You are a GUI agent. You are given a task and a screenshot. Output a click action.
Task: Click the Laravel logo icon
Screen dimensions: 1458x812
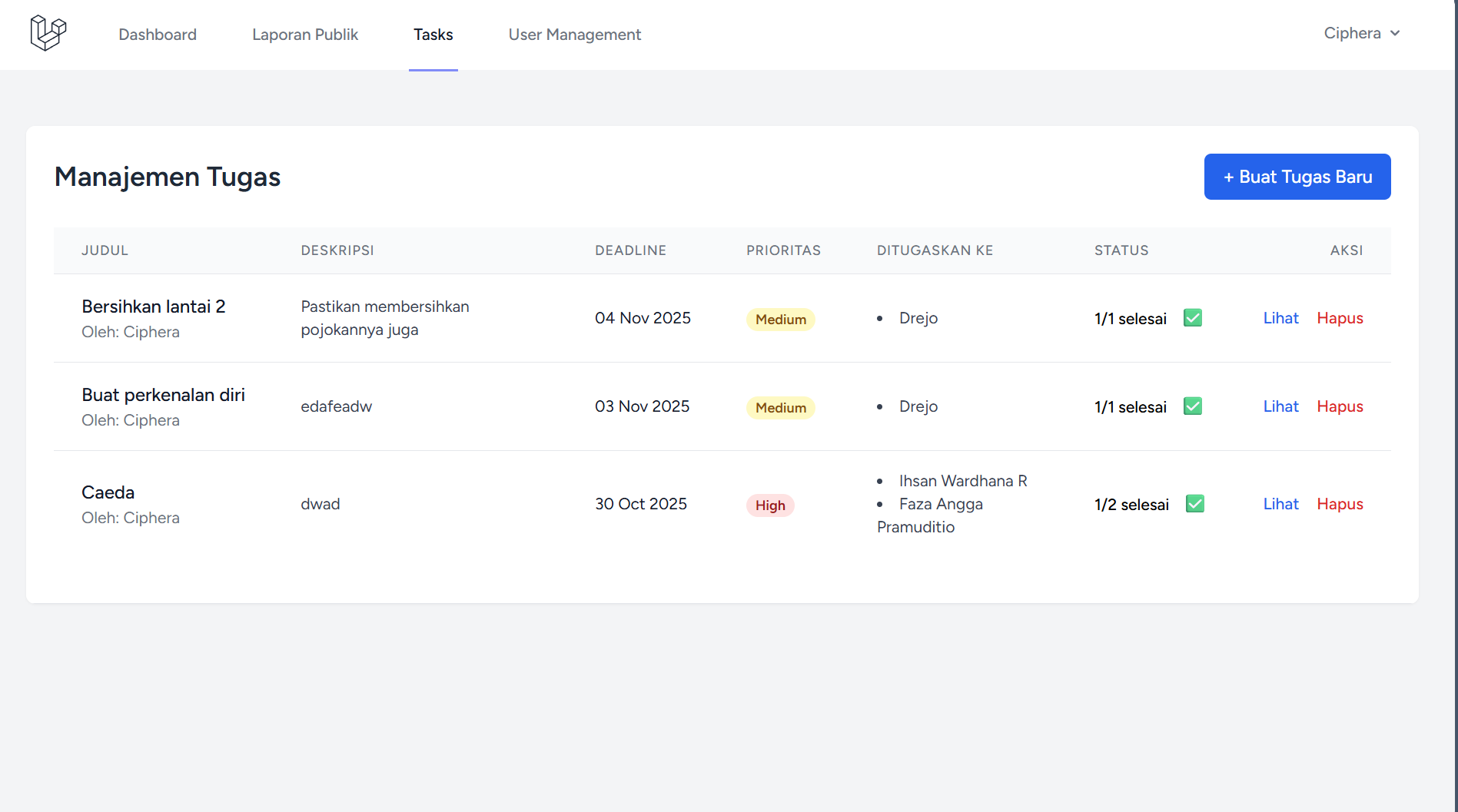[x=48, y=33]
